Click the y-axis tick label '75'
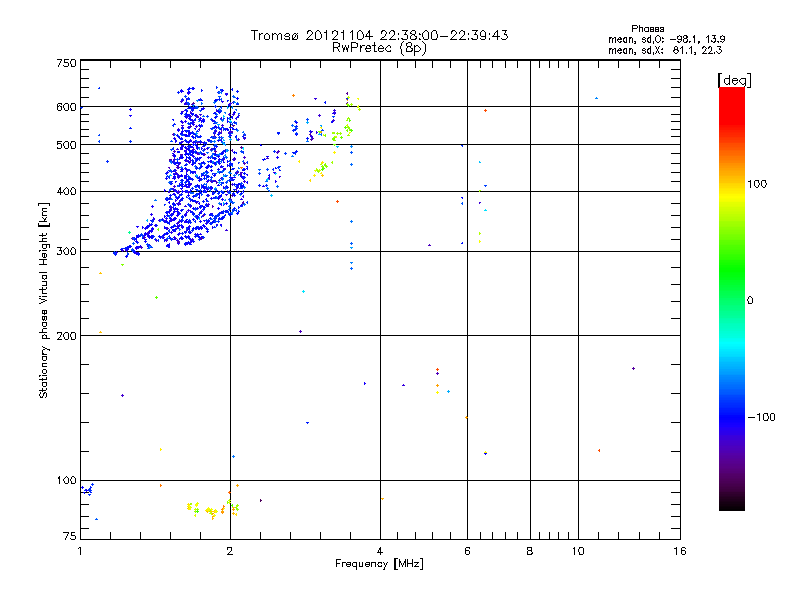The image size is (800, 600). pyautogui.click(x=70, y=536)
